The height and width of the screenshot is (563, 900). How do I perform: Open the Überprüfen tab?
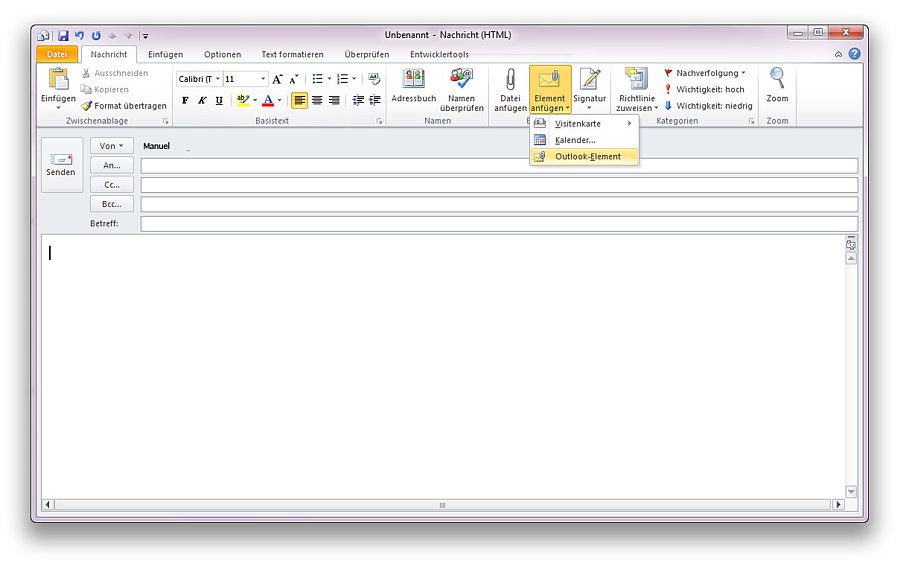tap(367, 55)
